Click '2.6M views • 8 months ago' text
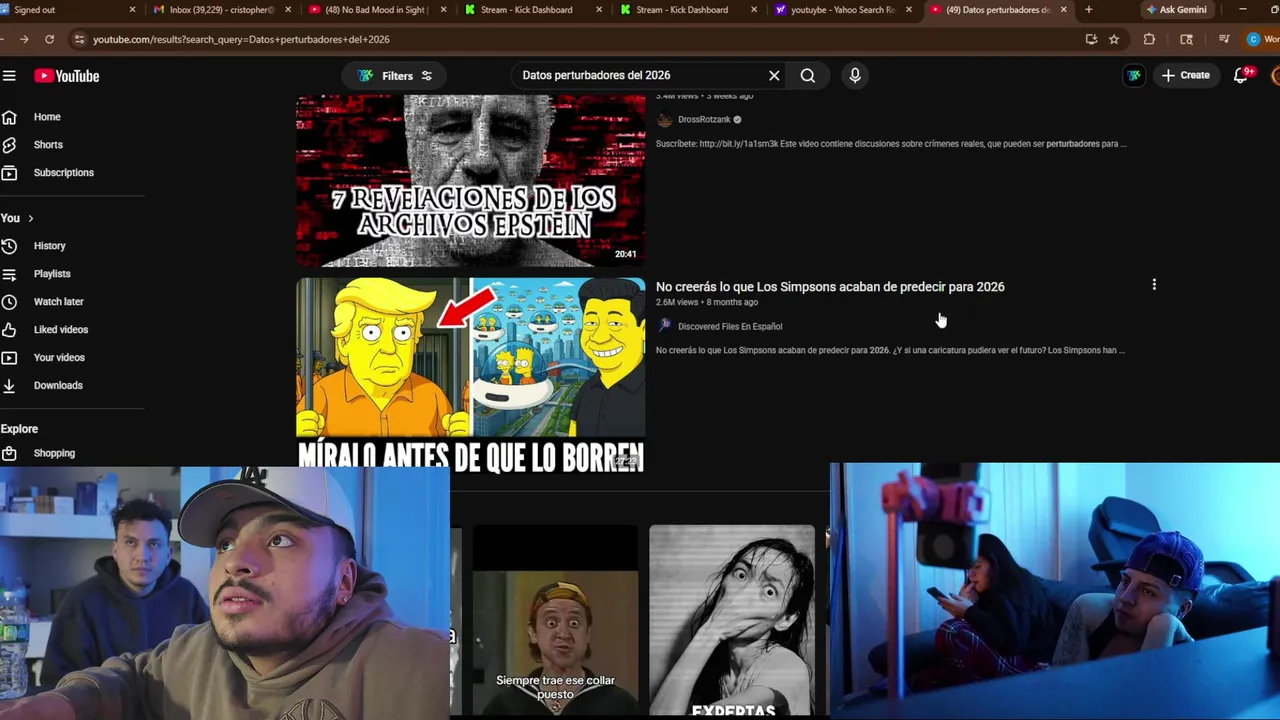This screenshot has height=720, width=1280. tap(707, 302)
